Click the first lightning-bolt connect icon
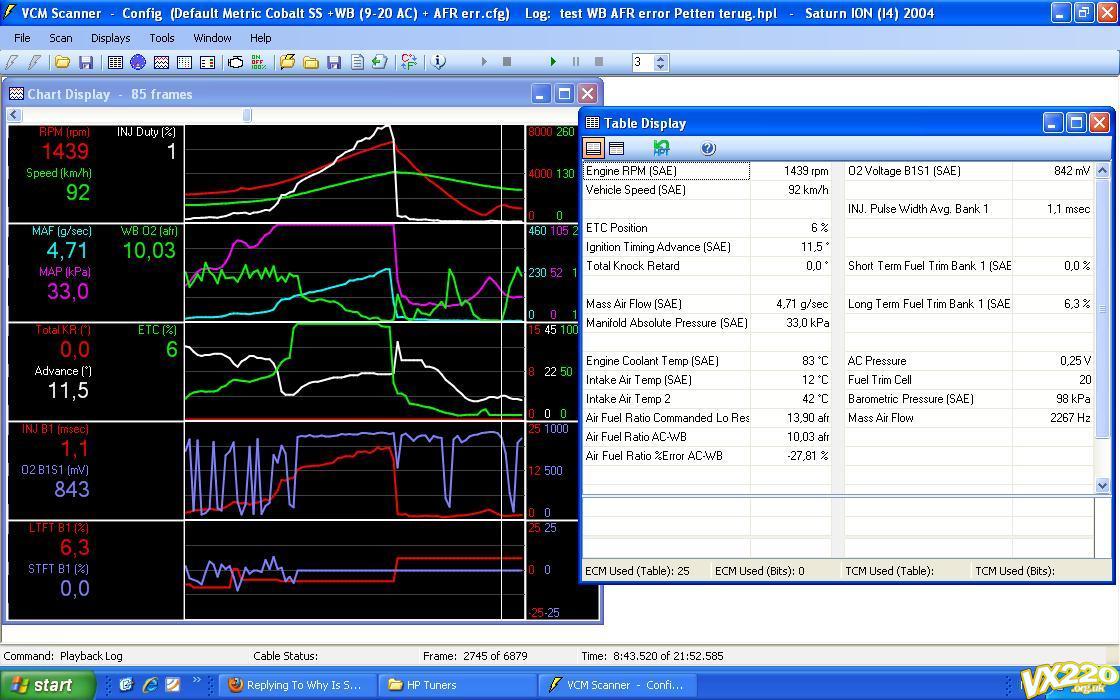Image resolution: width=1120 pixels, height=700 pixels. tap(11, 62)
